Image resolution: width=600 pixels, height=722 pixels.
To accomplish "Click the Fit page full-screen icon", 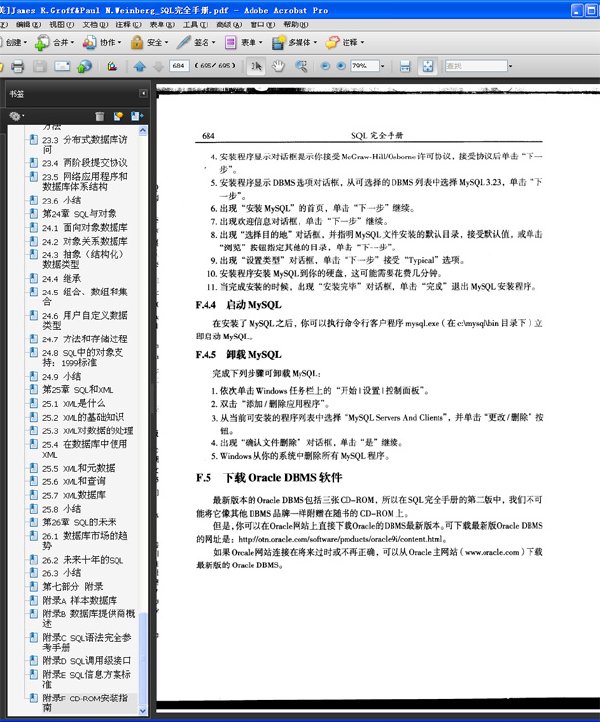I will point(428,66).
